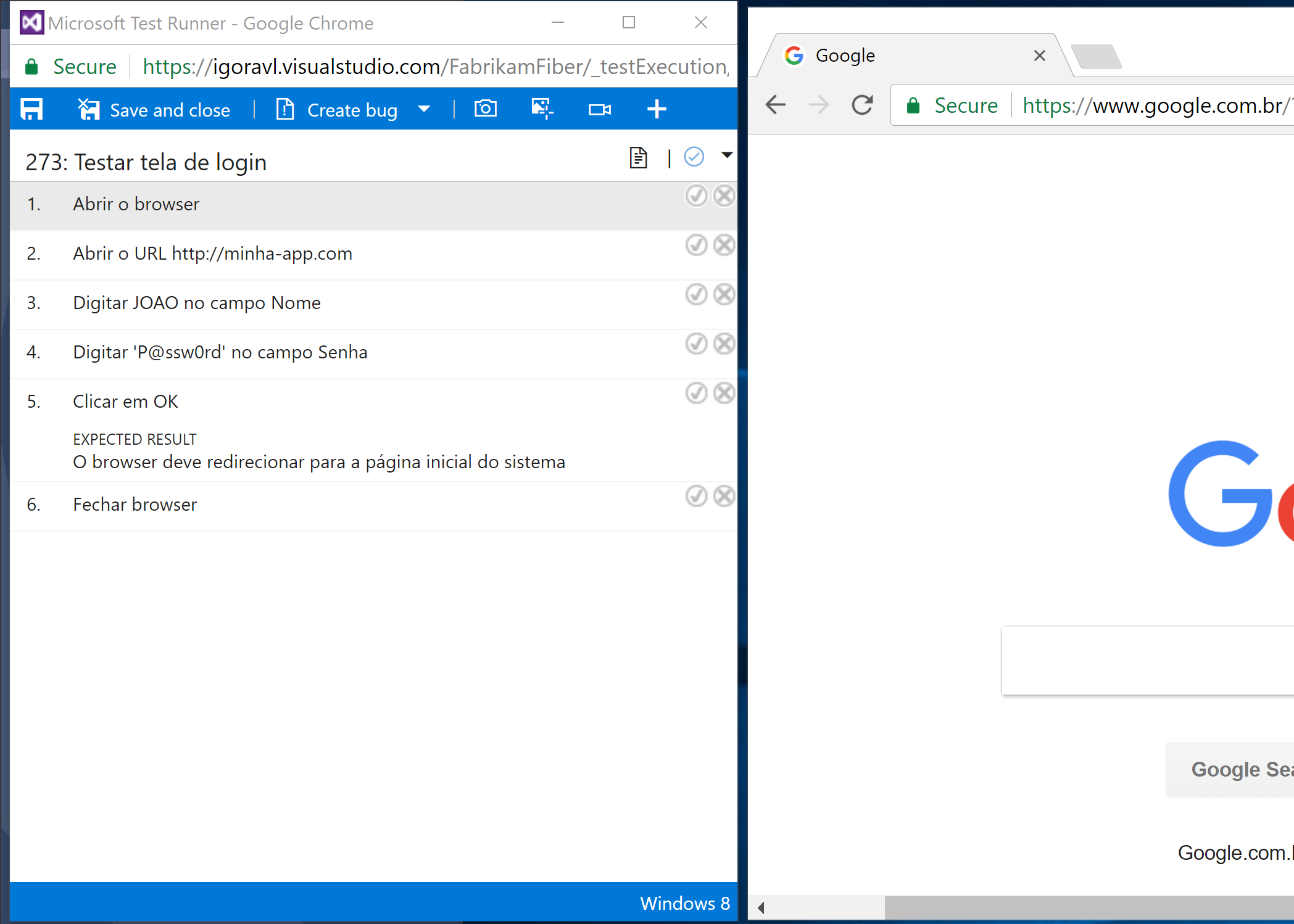This screenshot has height=924, width=1294.
Task: Click the horizontal scrollbar thumb in Google window
Action: [1089, 907]
